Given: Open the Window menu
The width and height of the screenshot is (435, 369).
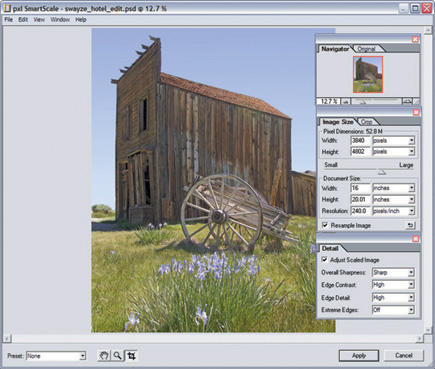Looking at the screenshot, I should click(60, 20).
